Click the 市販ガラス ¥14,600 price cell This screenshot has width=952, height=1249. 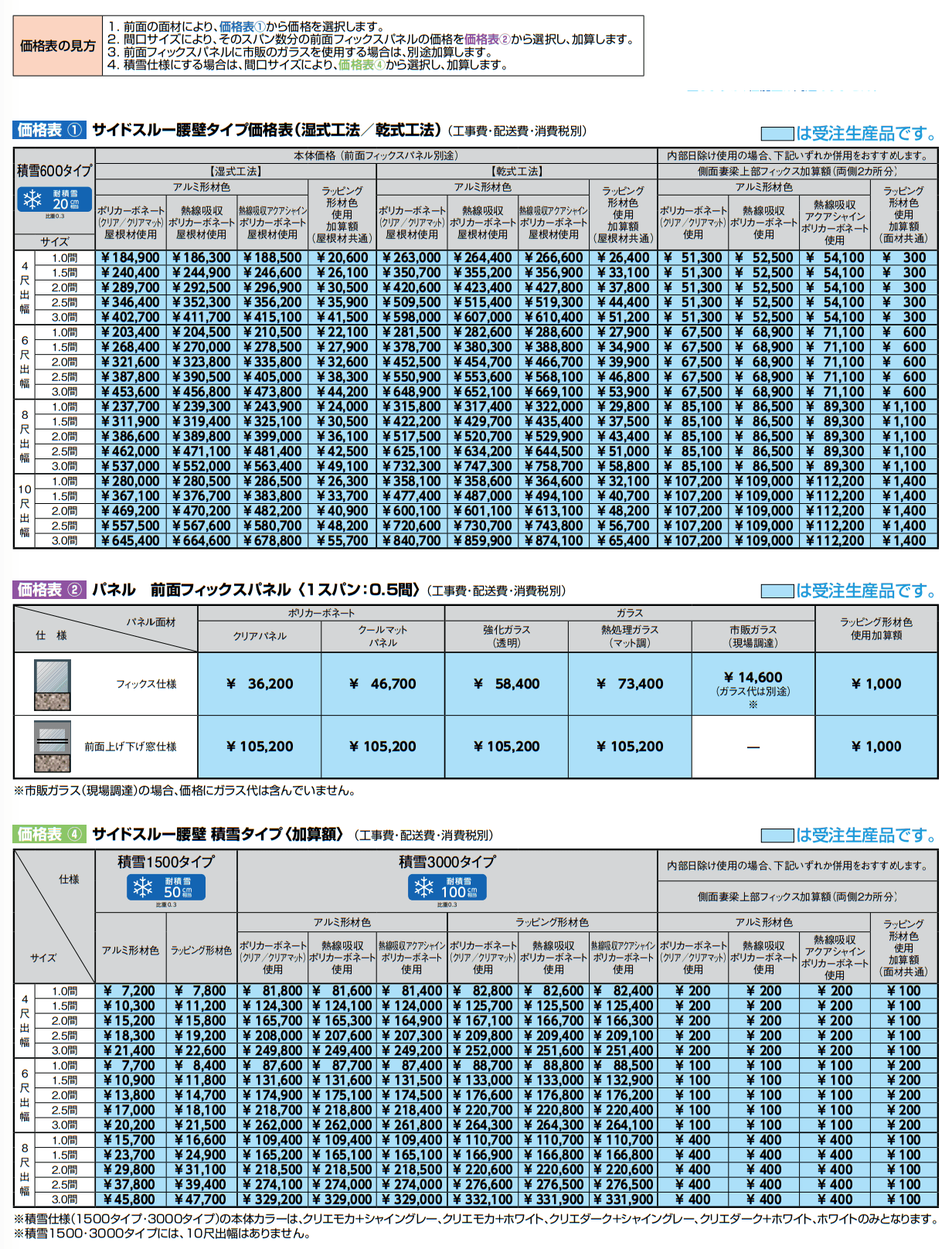pyautogui.click(x=753, y=684)
